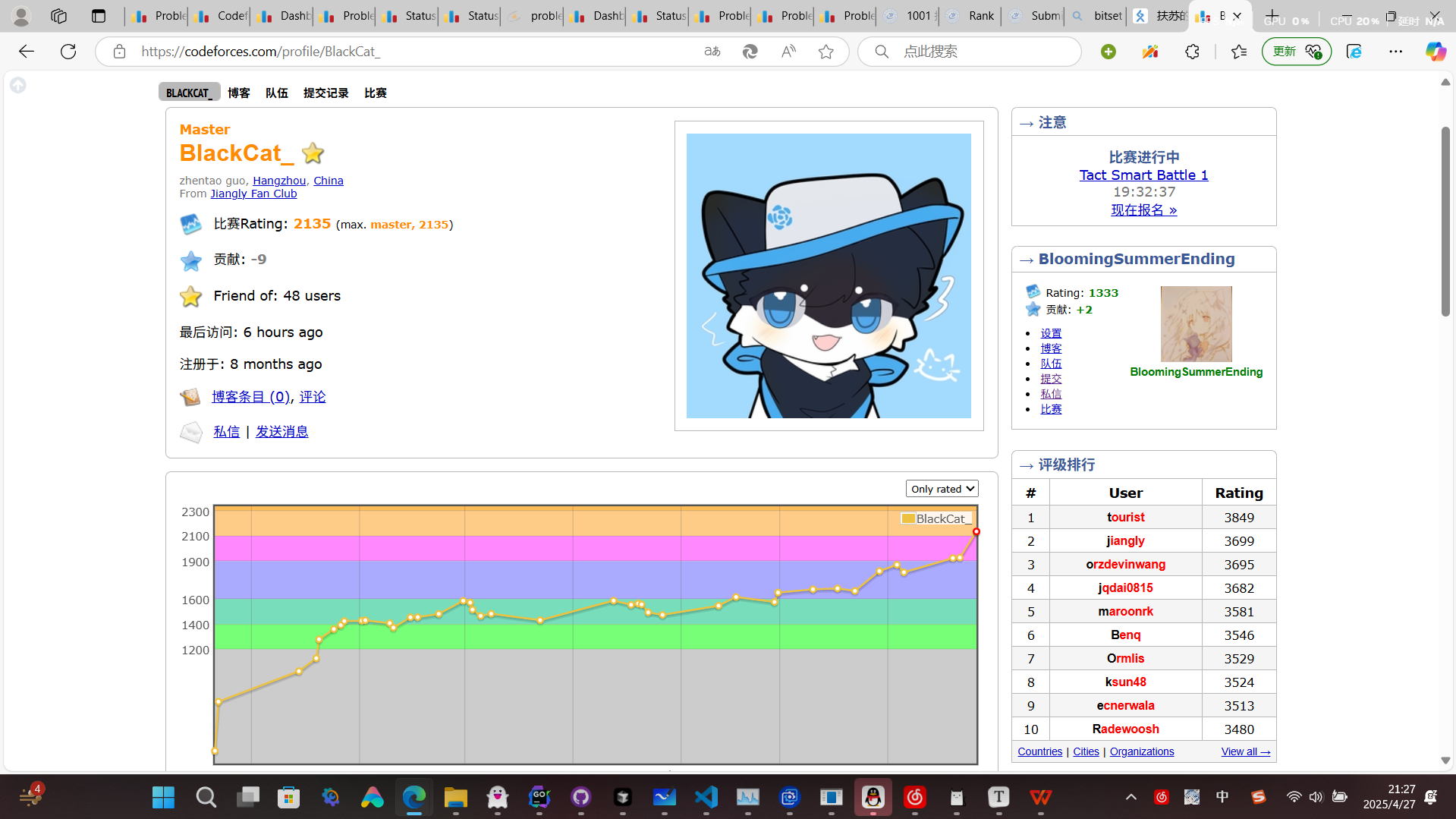
Task: Click the translate page icon in address bar
Action: pos(712,52)
